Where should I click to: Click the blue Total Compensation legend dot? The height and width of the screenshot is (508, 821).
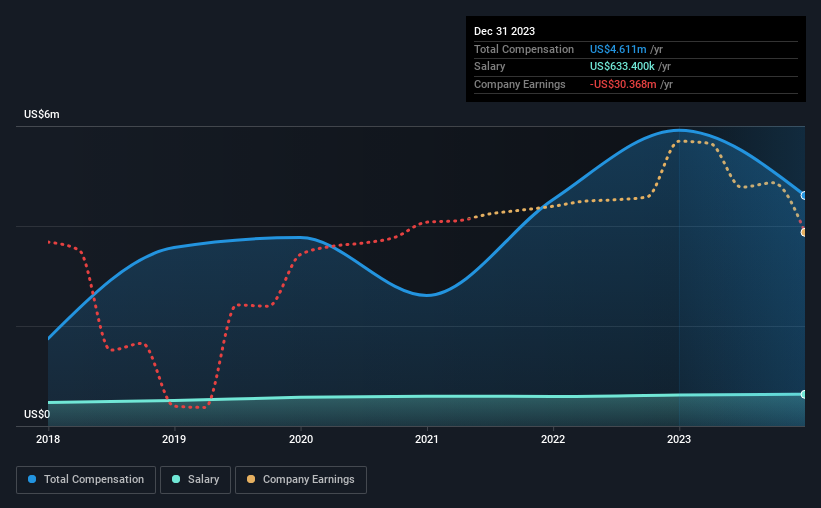[x=32, y=479]
